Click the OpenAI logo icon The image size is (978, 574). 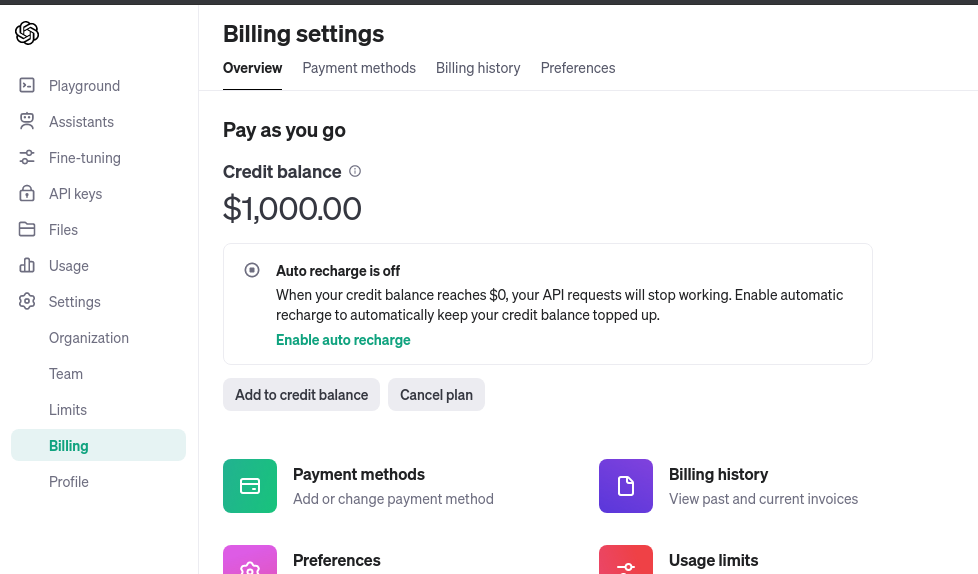[27, 33]
